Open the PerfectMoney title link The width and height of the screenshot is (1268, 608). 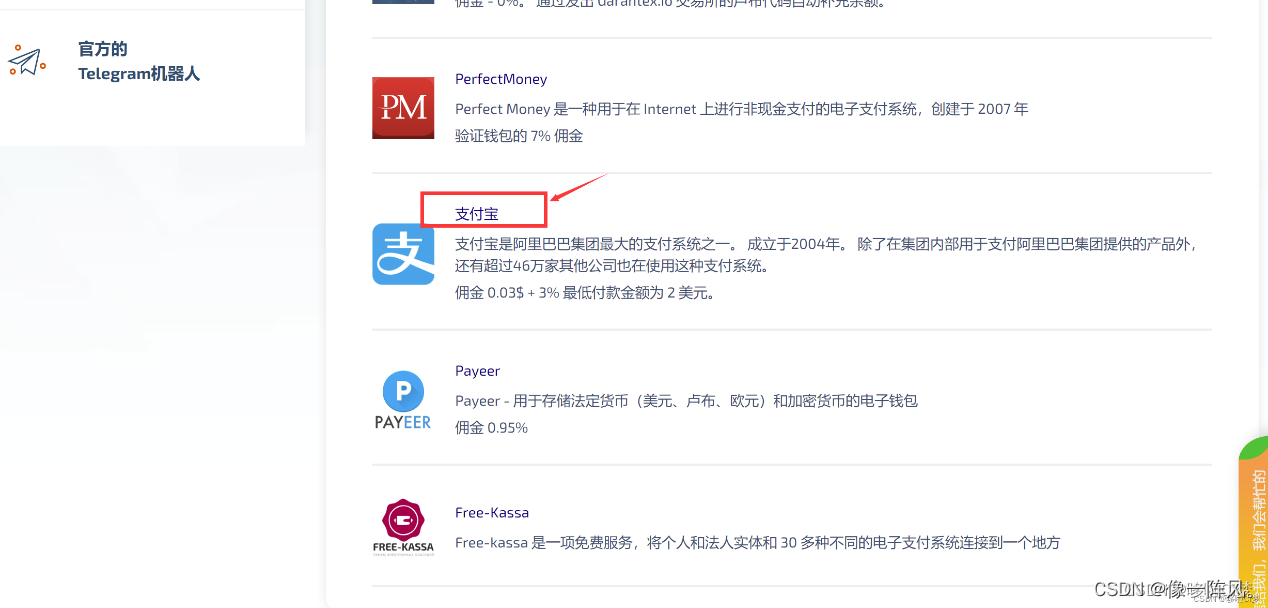[x=501, y=79]
